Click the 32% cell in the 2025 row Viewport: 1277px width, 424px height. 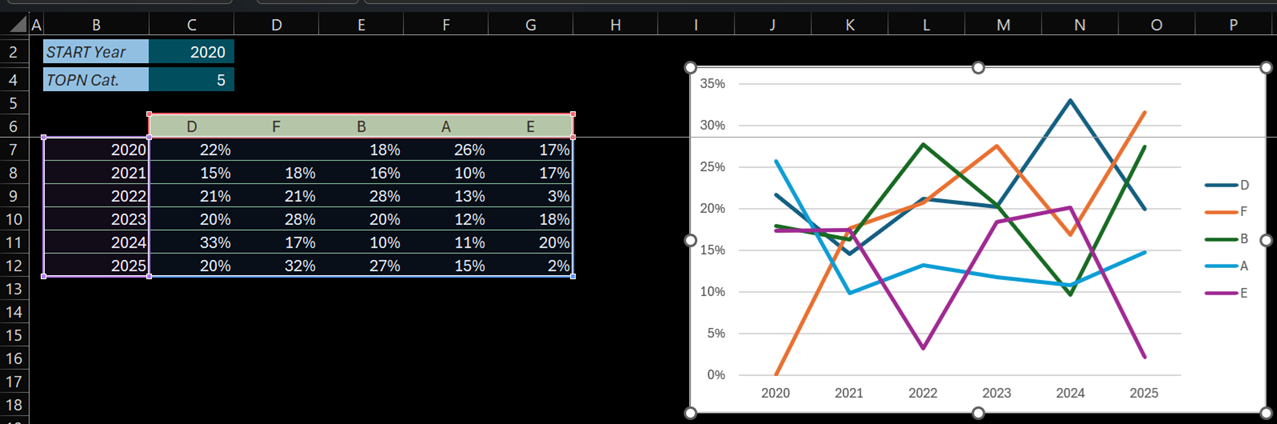(x=276, y=266)
